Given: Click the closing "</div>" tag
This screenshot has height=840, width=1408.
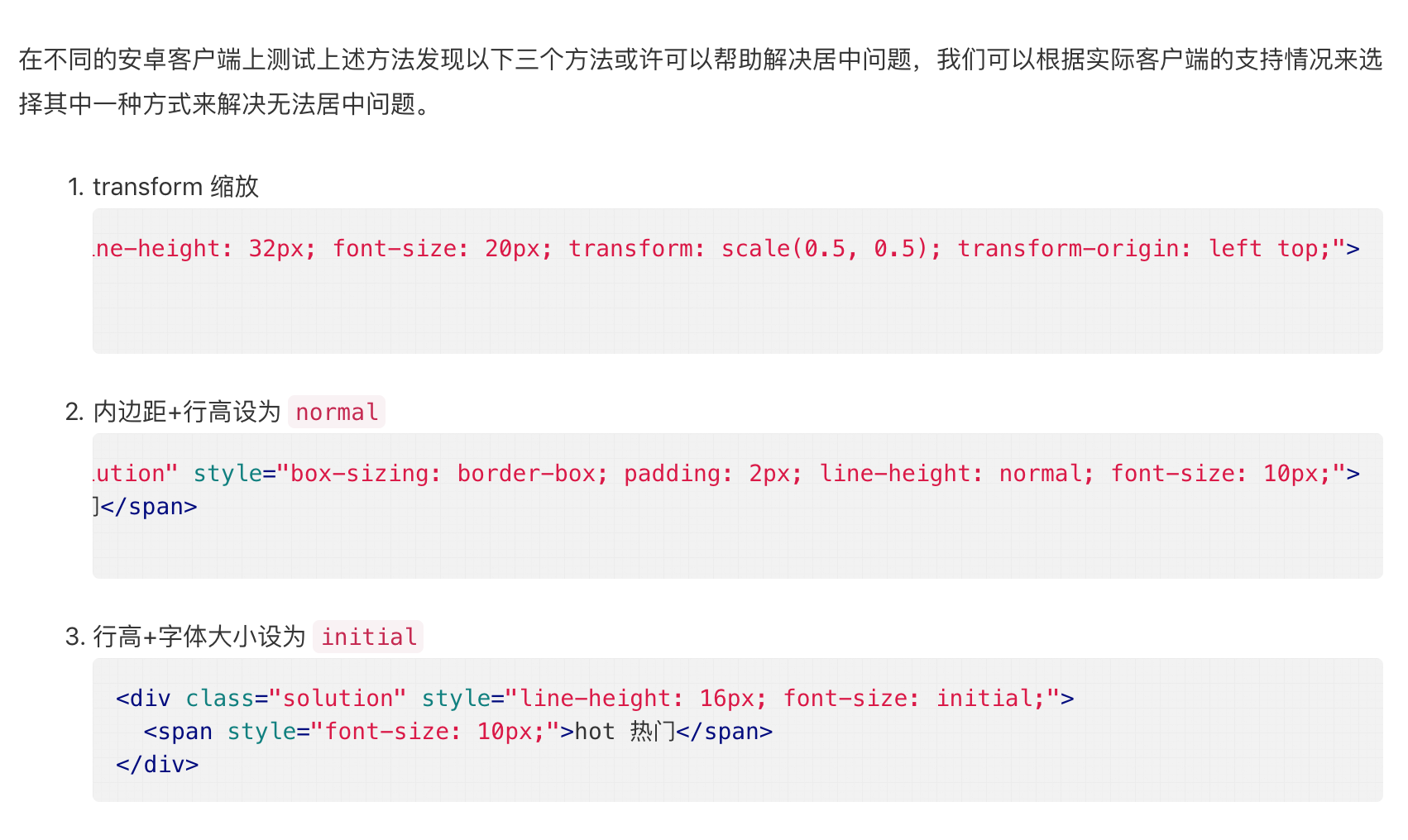Looking at the screenshot, I should (157, 764).
